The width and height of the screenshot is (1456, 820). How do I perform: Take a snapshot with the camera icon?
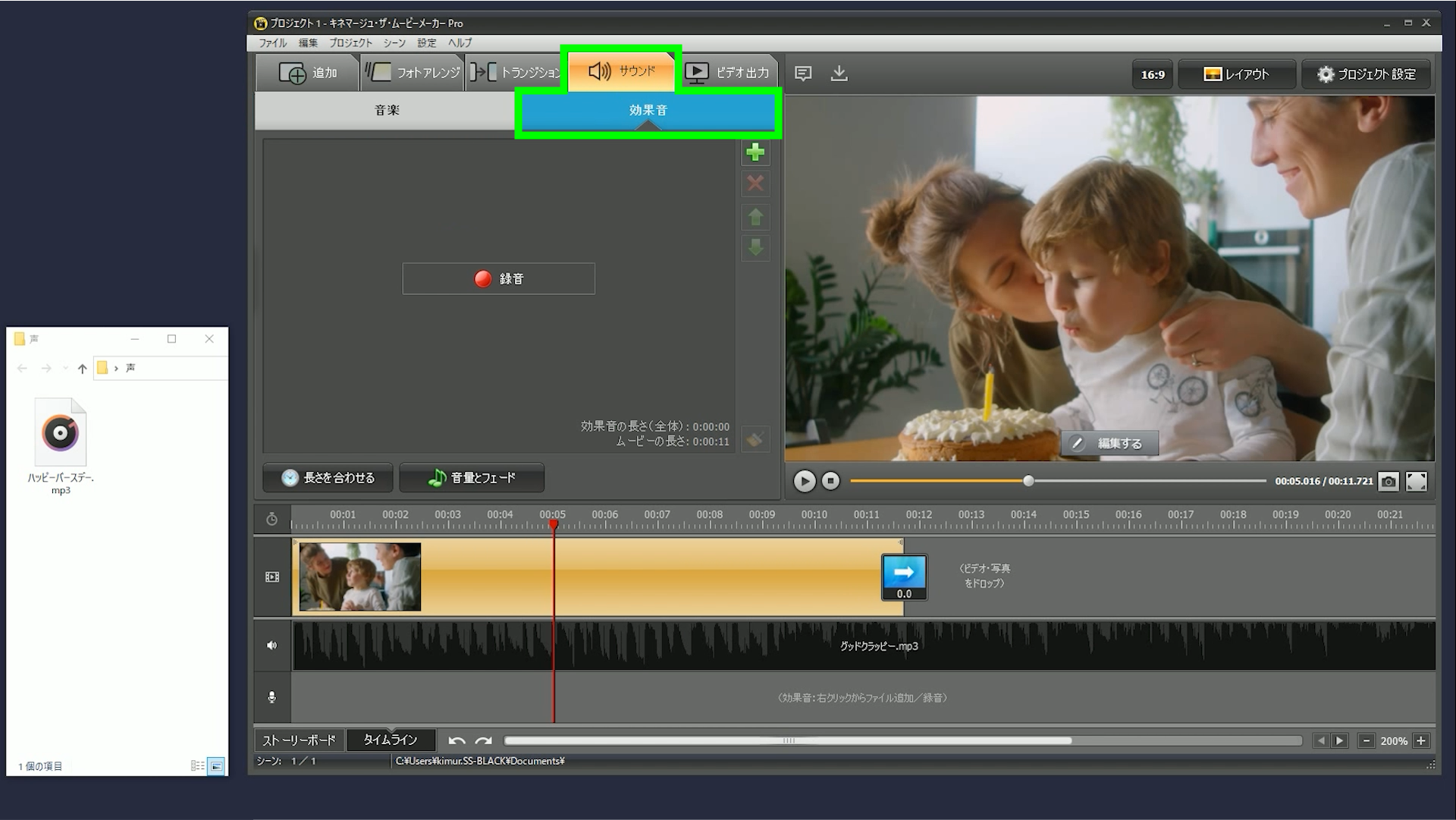click(x=1388, y=481)
